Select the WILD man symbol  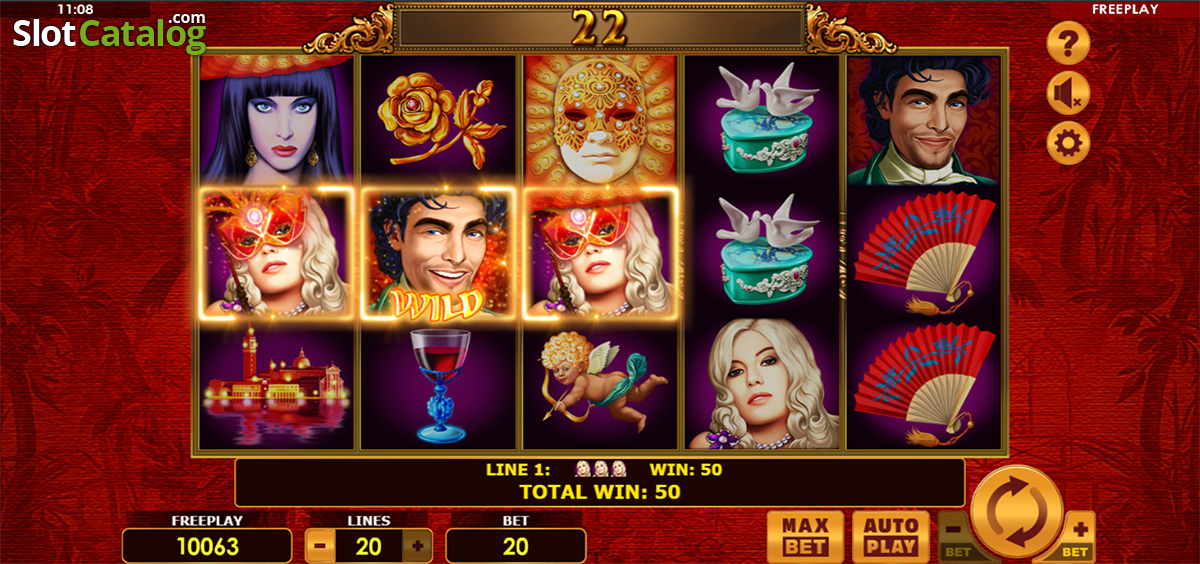[x=438, y=253]
